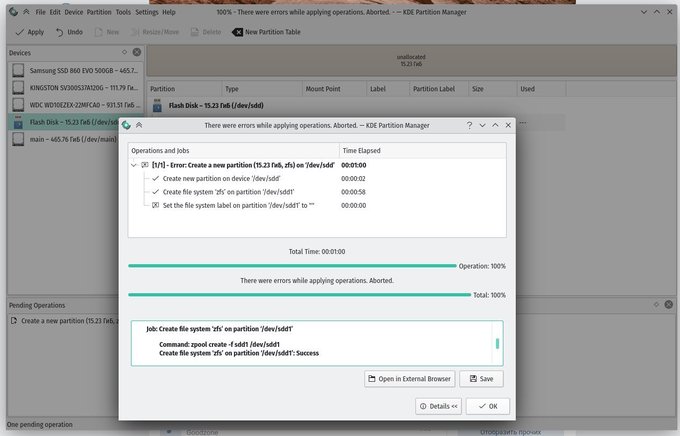Click the unallocated 15.23 partition bar
680x436 pixels.
tap(411, 61)
